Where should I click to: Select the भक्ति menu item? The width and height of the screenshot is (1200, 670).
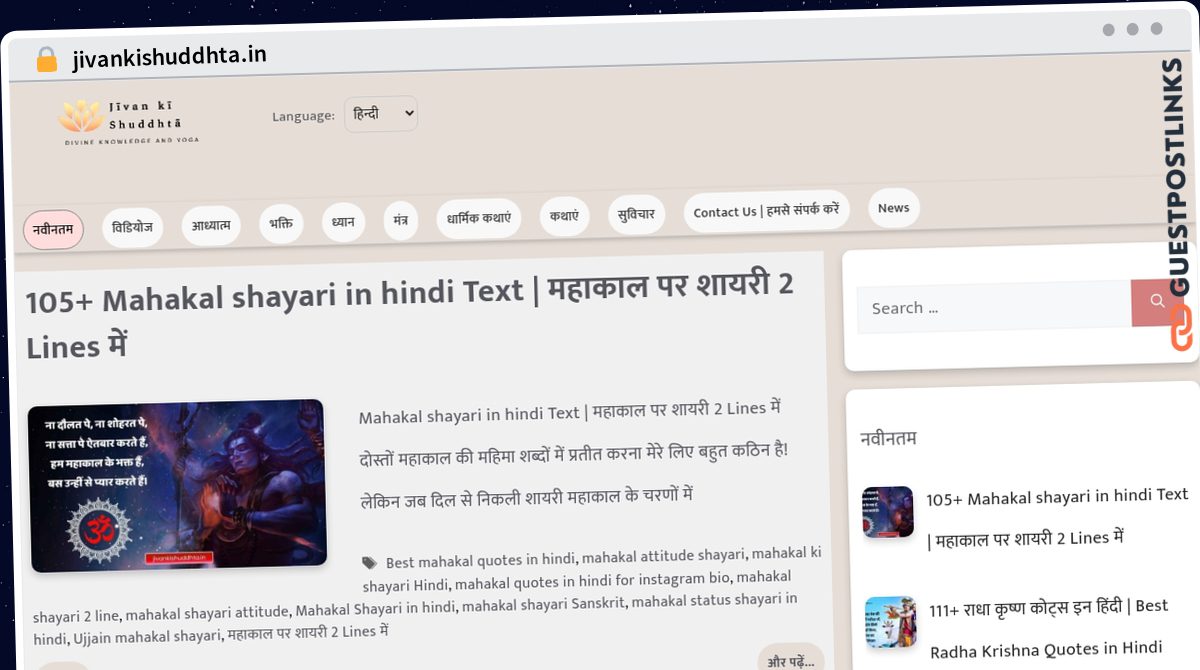(x=281, y=222)
